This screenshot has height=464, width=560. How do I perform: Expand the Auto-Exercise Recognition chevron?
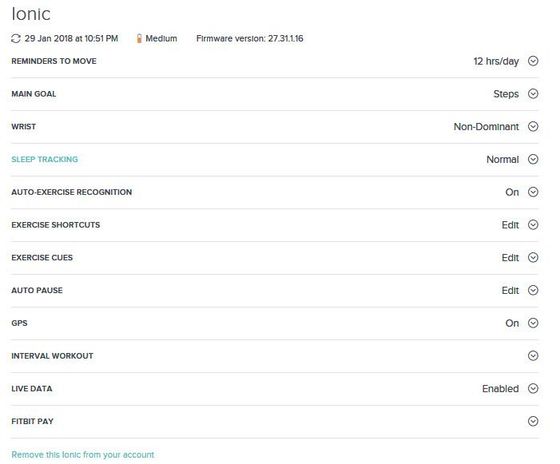[x=533, y=192]
